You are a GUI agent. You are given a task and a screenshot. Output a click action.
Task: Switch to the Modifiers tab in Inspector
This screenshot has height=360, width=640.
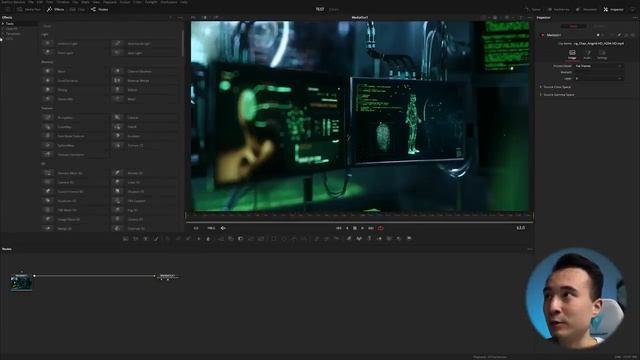[599, 26]
